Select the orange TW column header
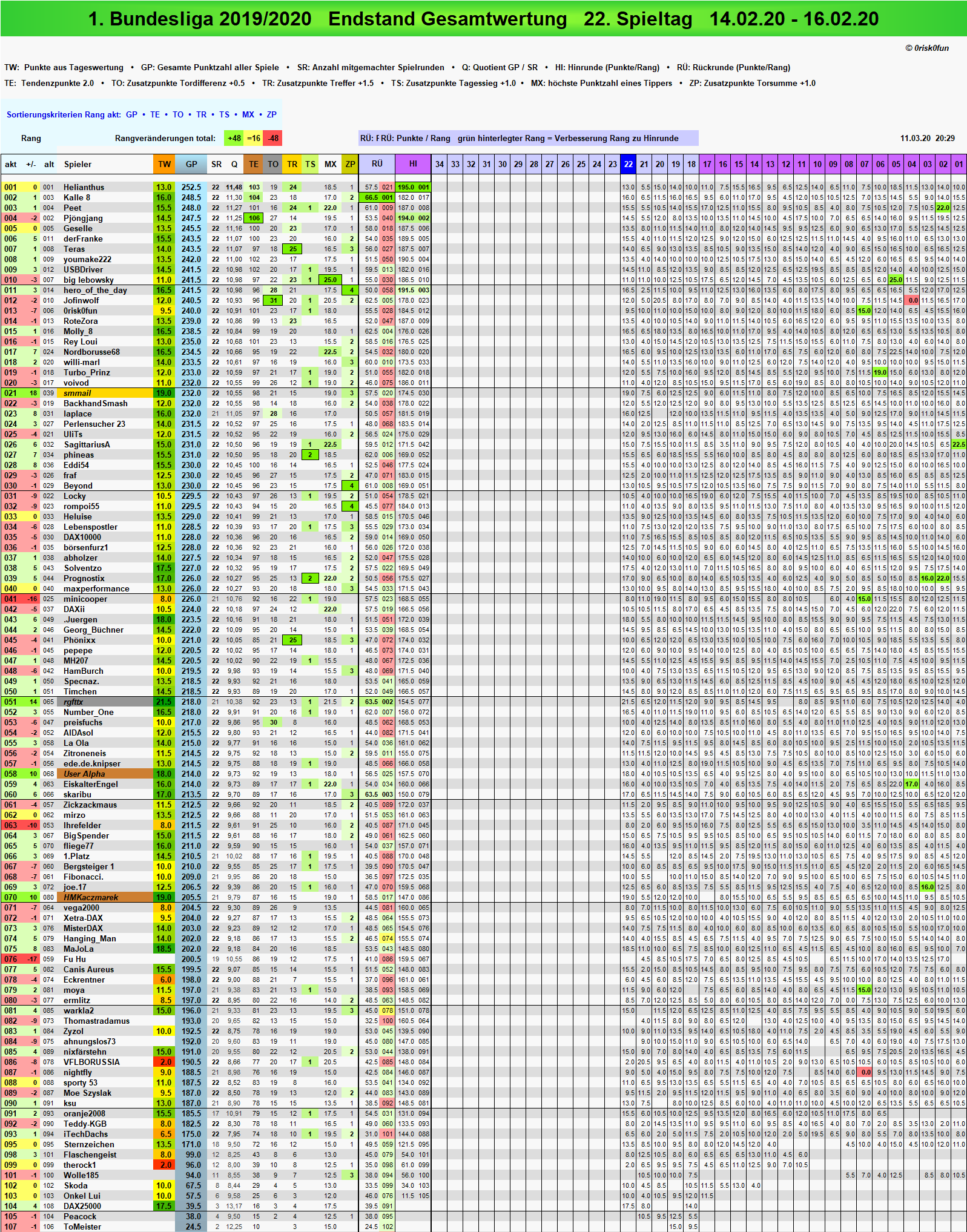 click(x=164, y=164)
